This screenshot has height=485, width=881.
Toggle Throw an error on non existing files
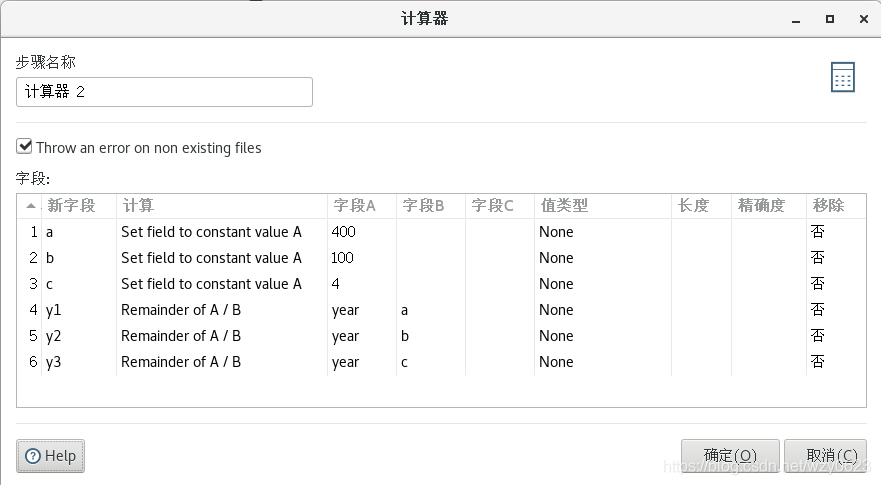pyautogui.click(x=24, y=147)
